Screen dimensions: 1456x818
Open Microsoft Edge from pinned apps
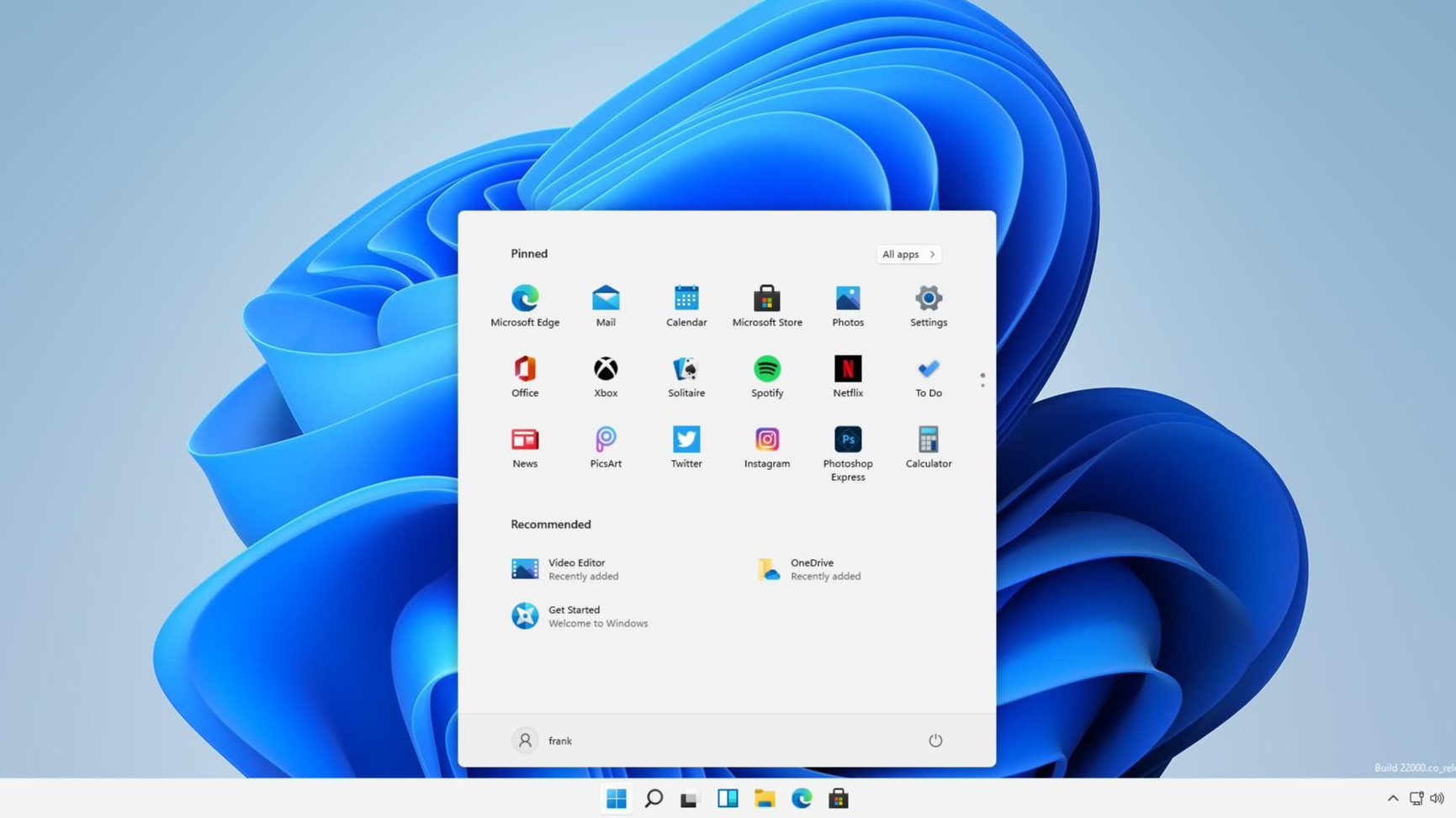point(525,306)
